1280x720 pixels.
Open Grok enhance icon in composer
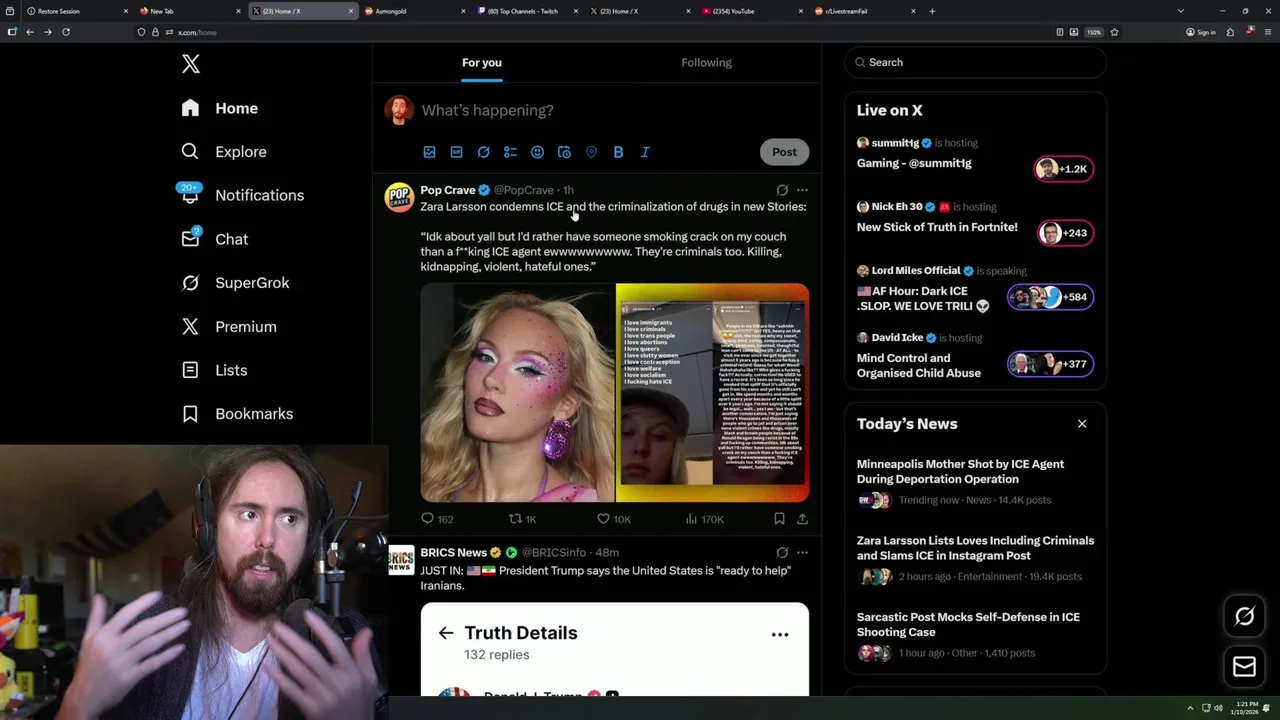pyautogui.click(x=483, y=152)
